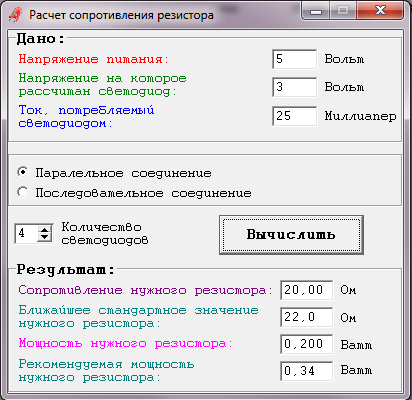The width and height of the screenshot is (412, 400).
Task: Close the resistor calculator window
Action: pos(380,11)
